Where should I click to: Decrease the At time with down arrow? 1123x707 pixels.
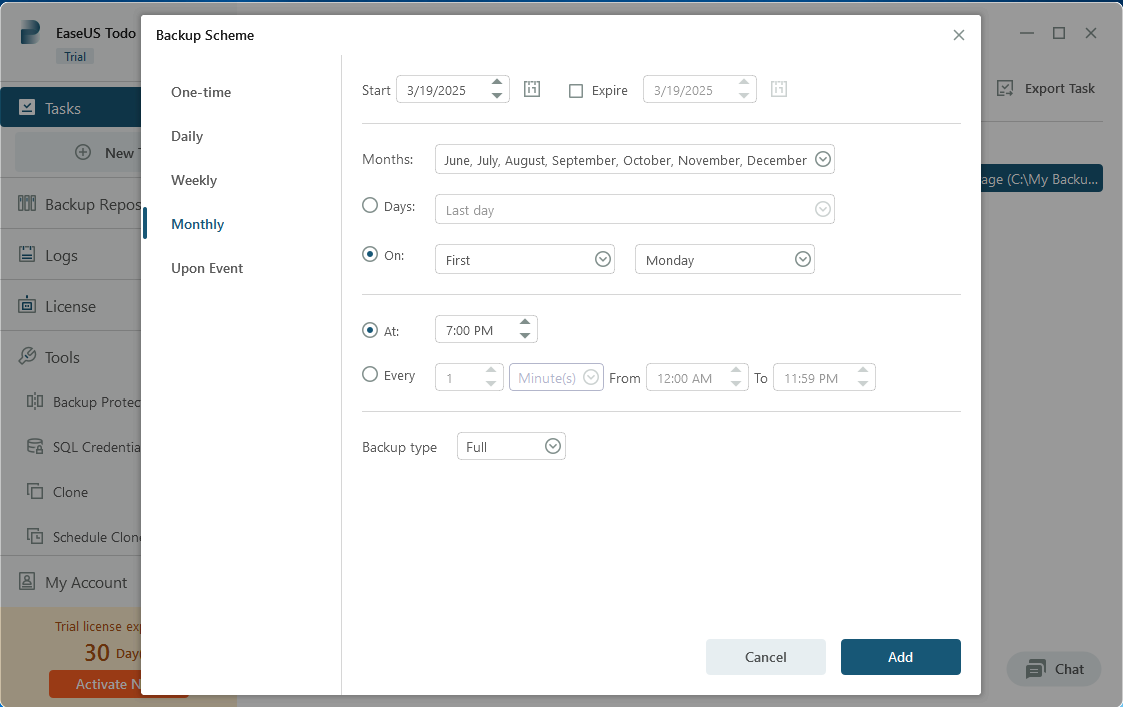(x=524, y=335)
